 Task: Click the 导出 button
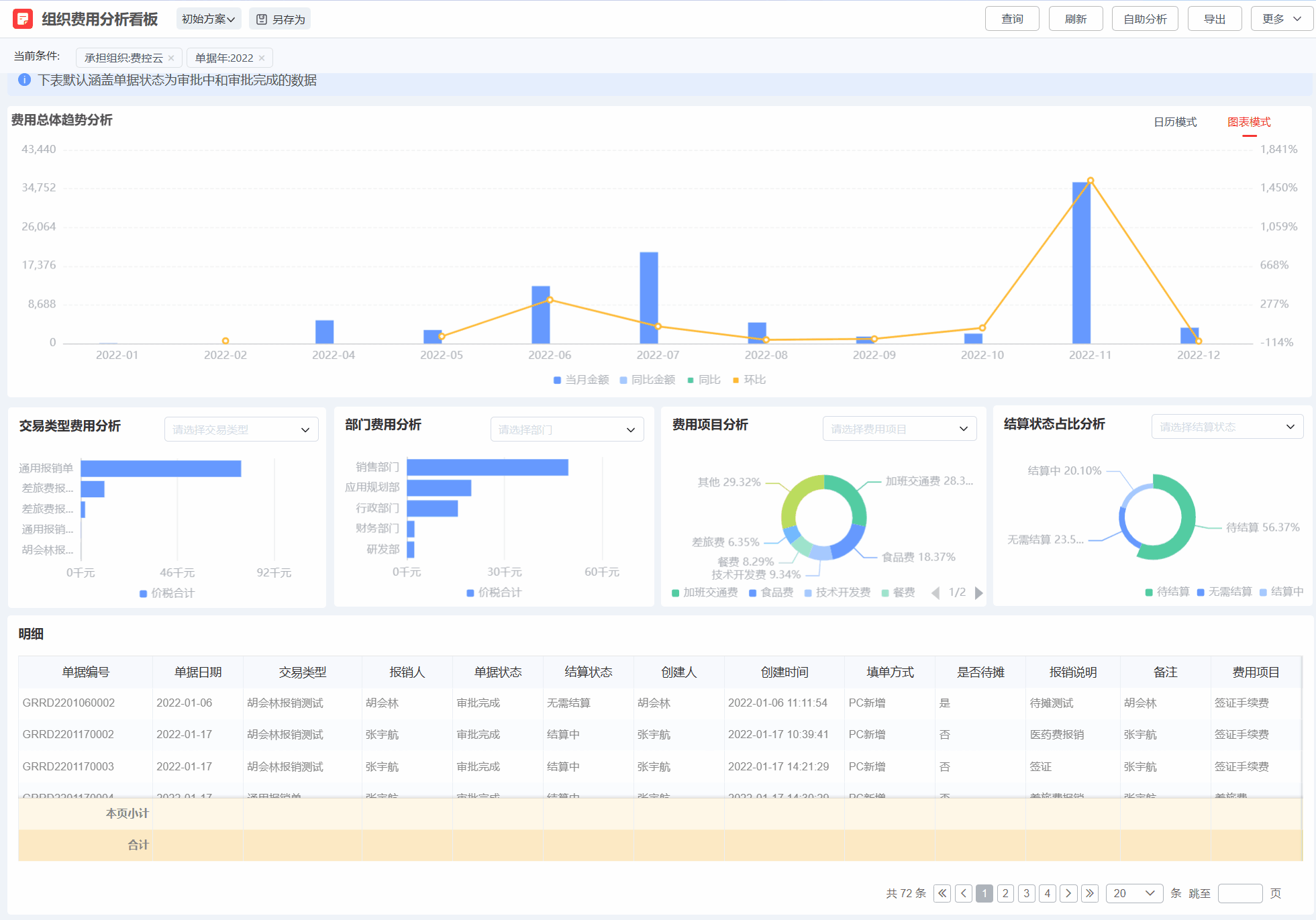[1214, 19]
